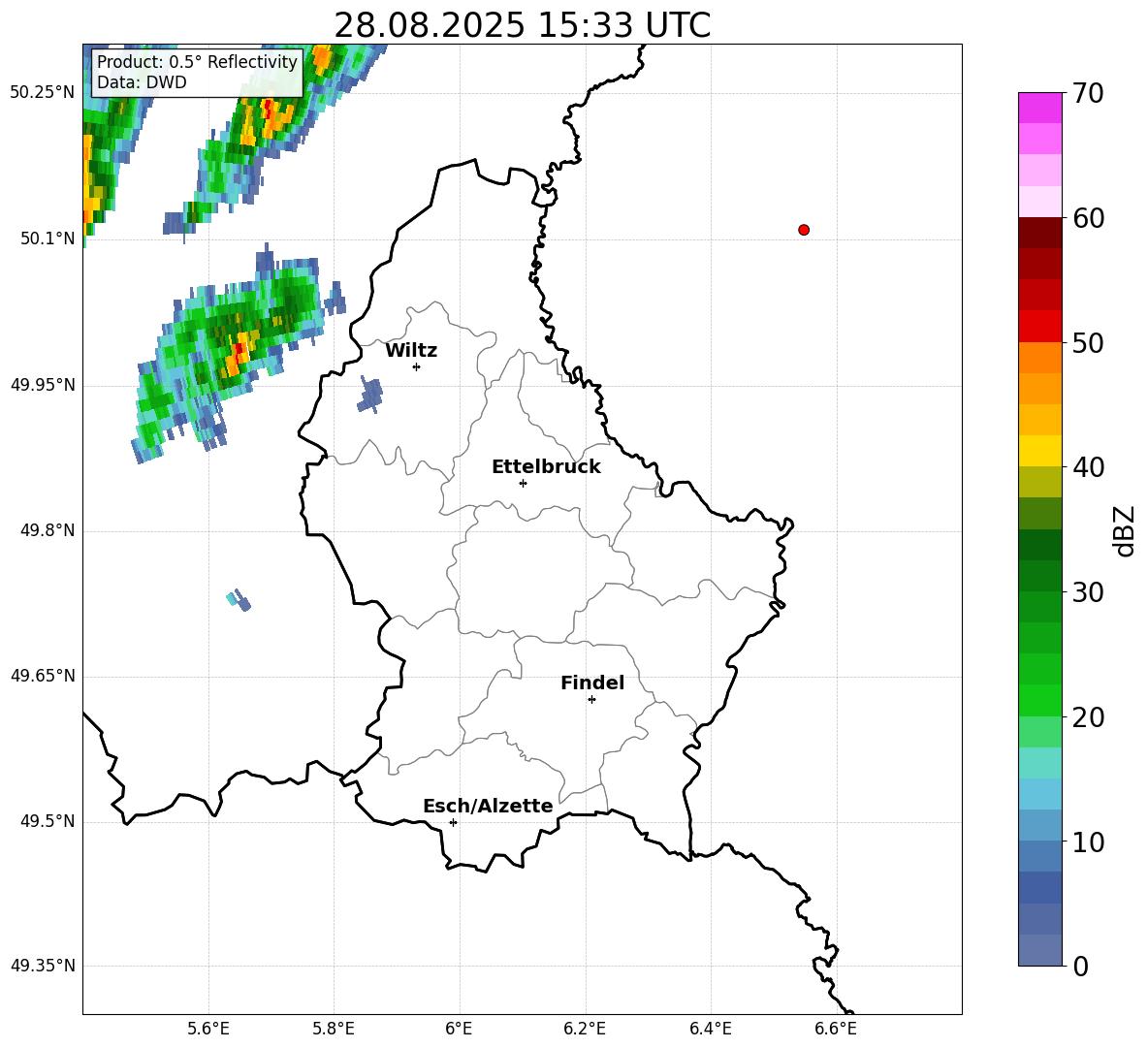Click the 'Product: 0.5° Reflectivity' text
The image size is (1148, 1048).
point(197,61)
